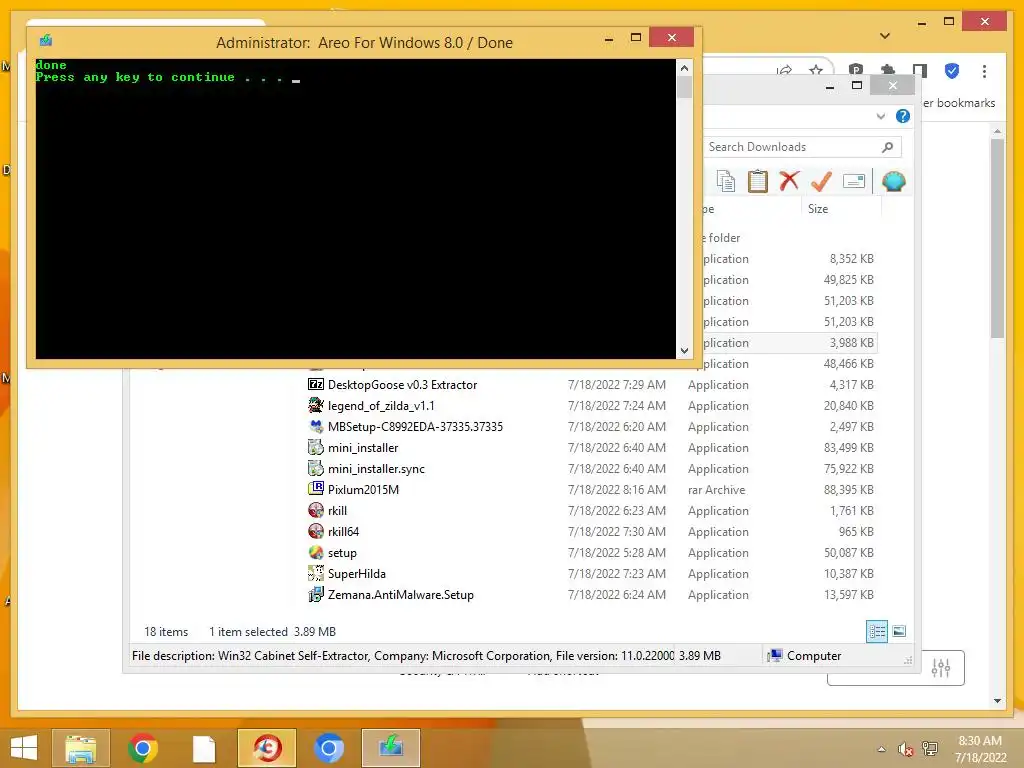
Task: Click the Chrome tab search chevron
Action: 885,36
